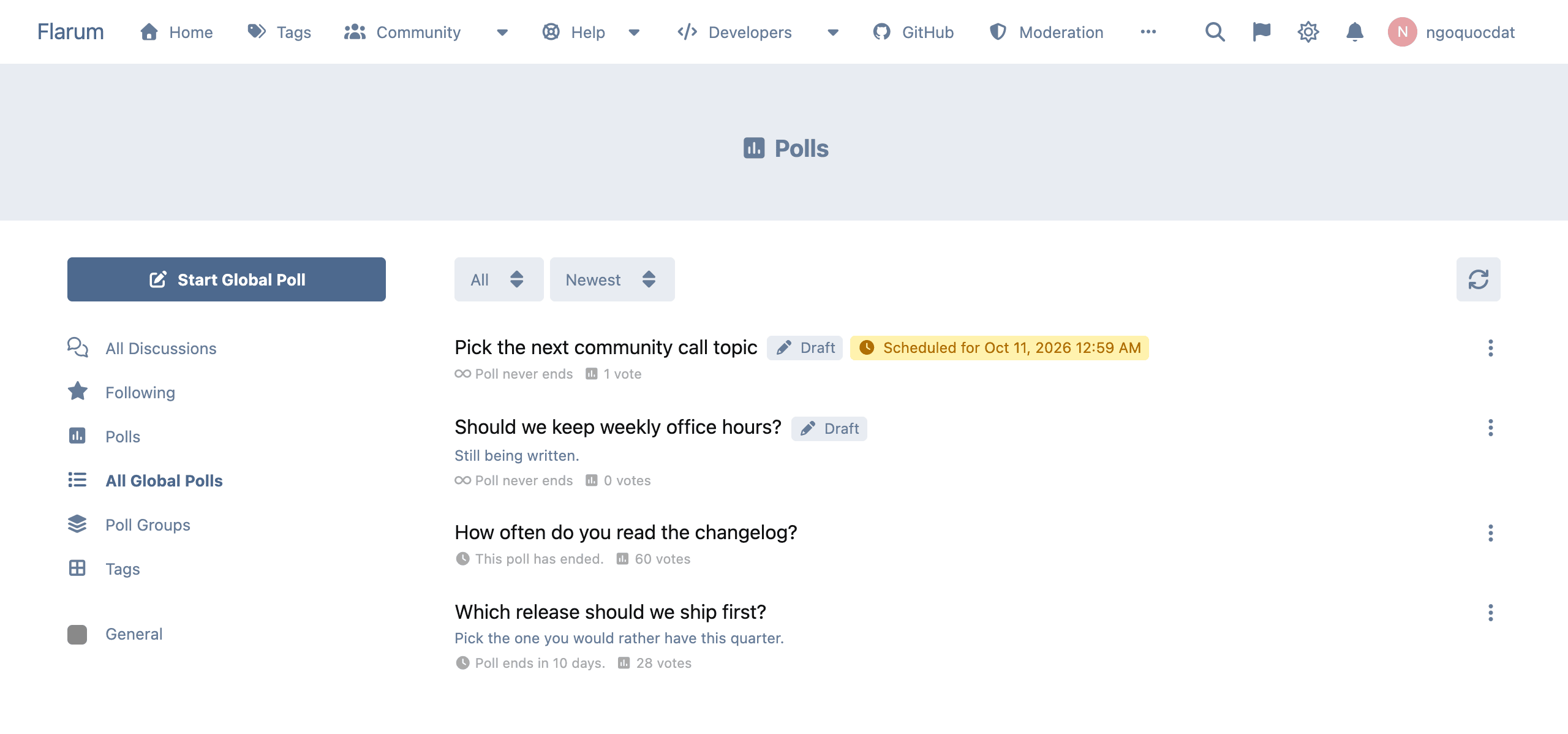This screenshot has width=1568, height=734.
Task: Go to Home in the header
Action: (176, 32)
